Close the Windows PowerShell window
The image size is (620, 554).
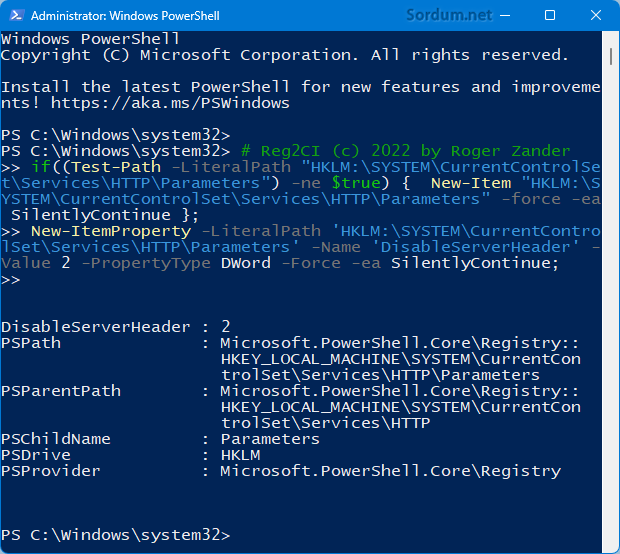tap(596, 17)
